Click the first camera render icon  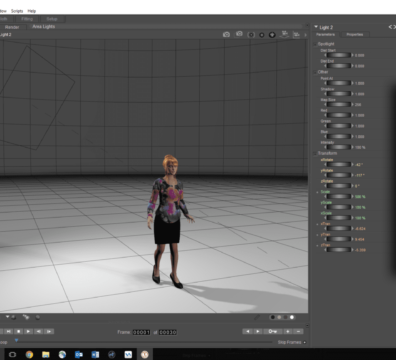226,34
